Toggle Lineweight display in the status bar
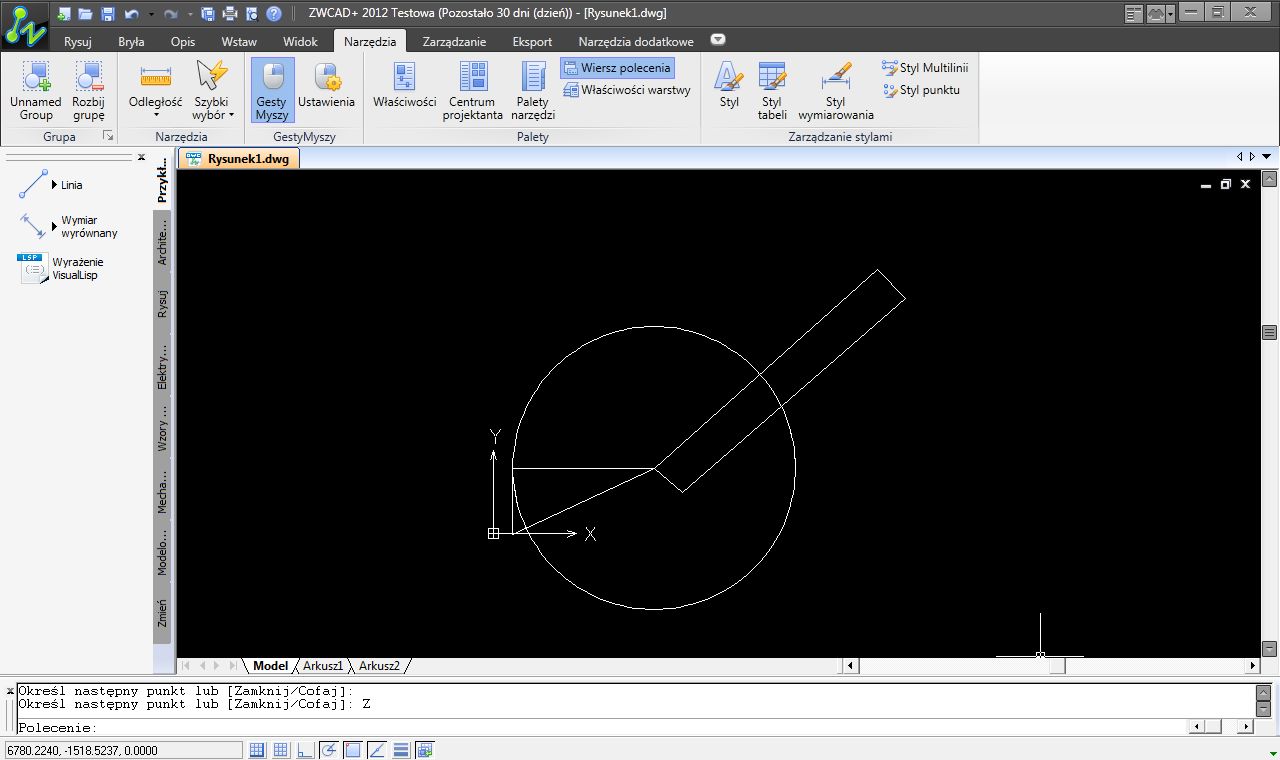The height and width of the screenshot is (760, 1280). [x=401, y=750]
